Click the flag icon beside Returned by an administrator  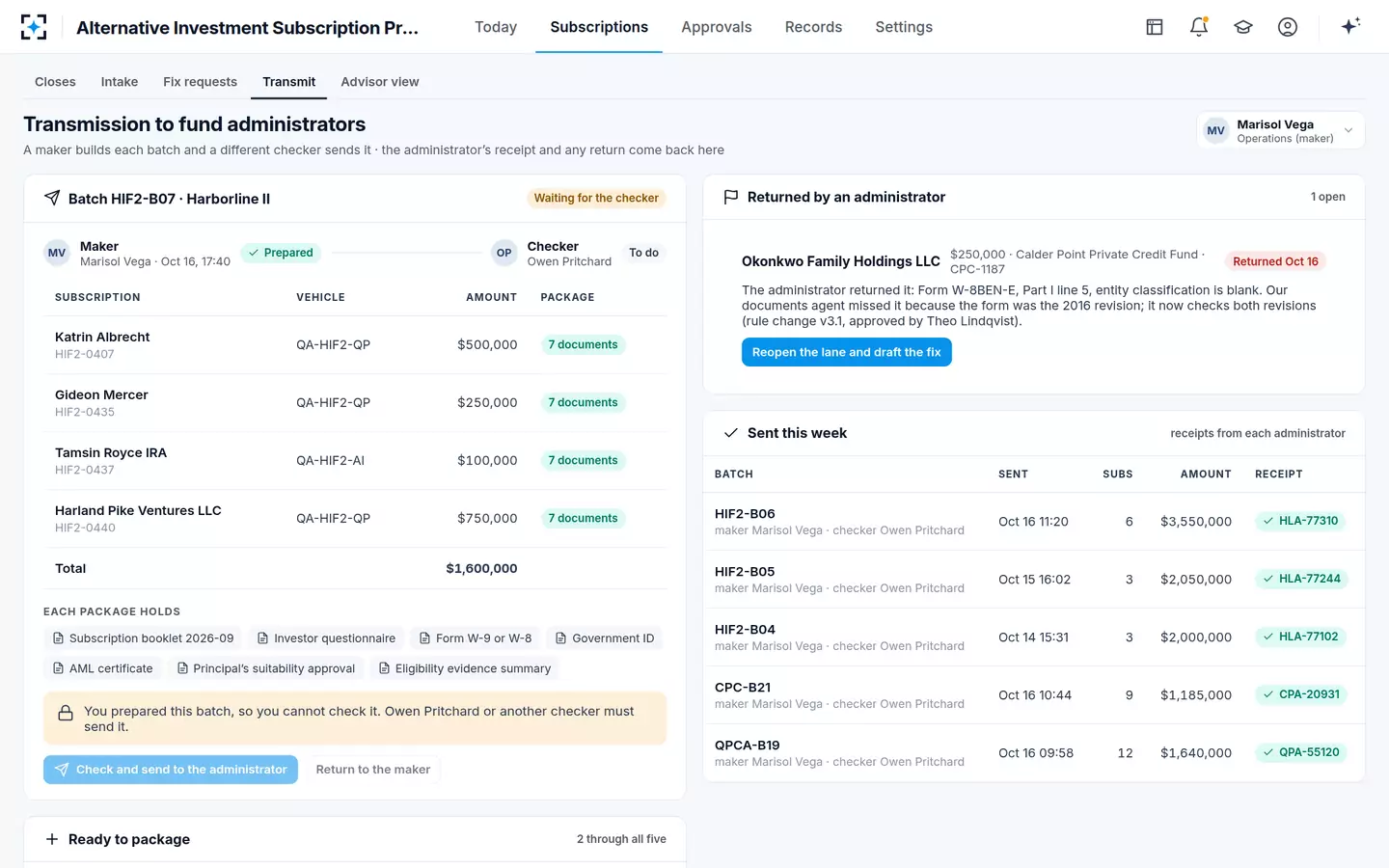pyautogui.click(x=731, y=197)
